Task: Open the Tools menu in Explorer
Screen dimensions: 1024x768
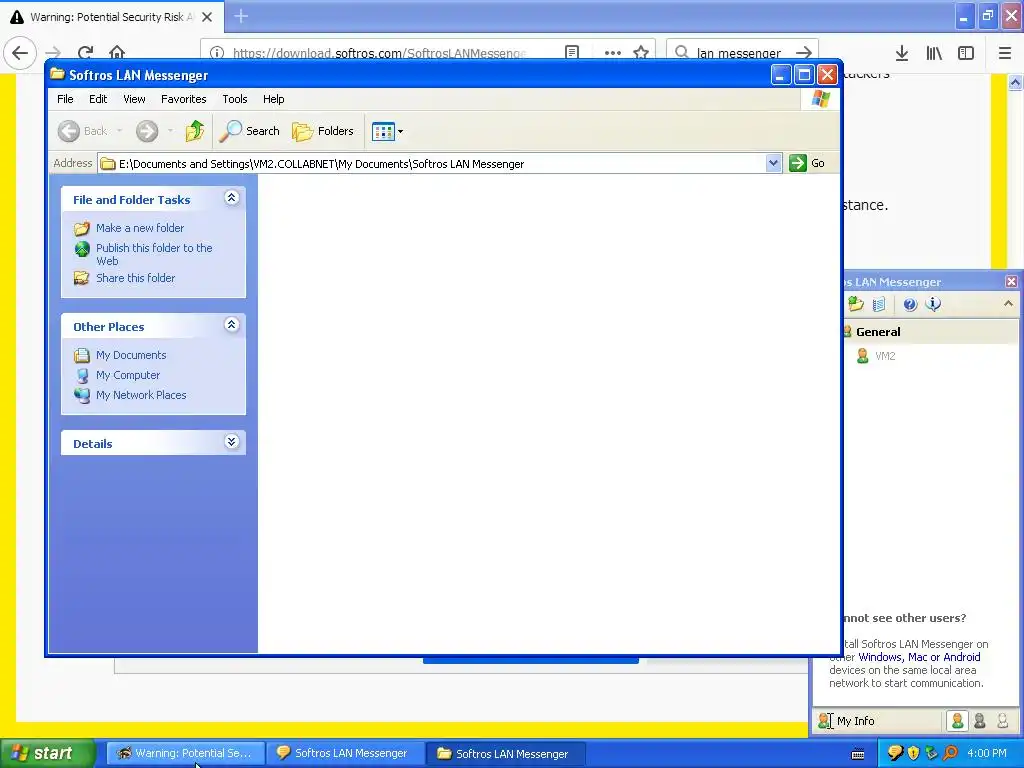Action: [234, 99]
